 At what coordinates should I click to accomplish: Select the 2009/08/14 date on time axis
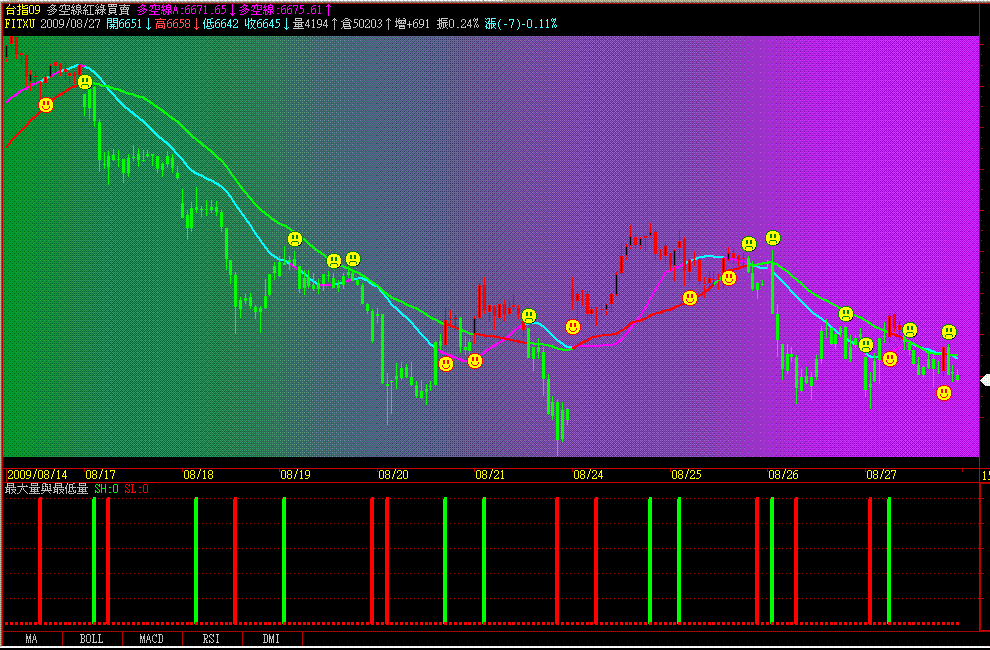(38, 475)
